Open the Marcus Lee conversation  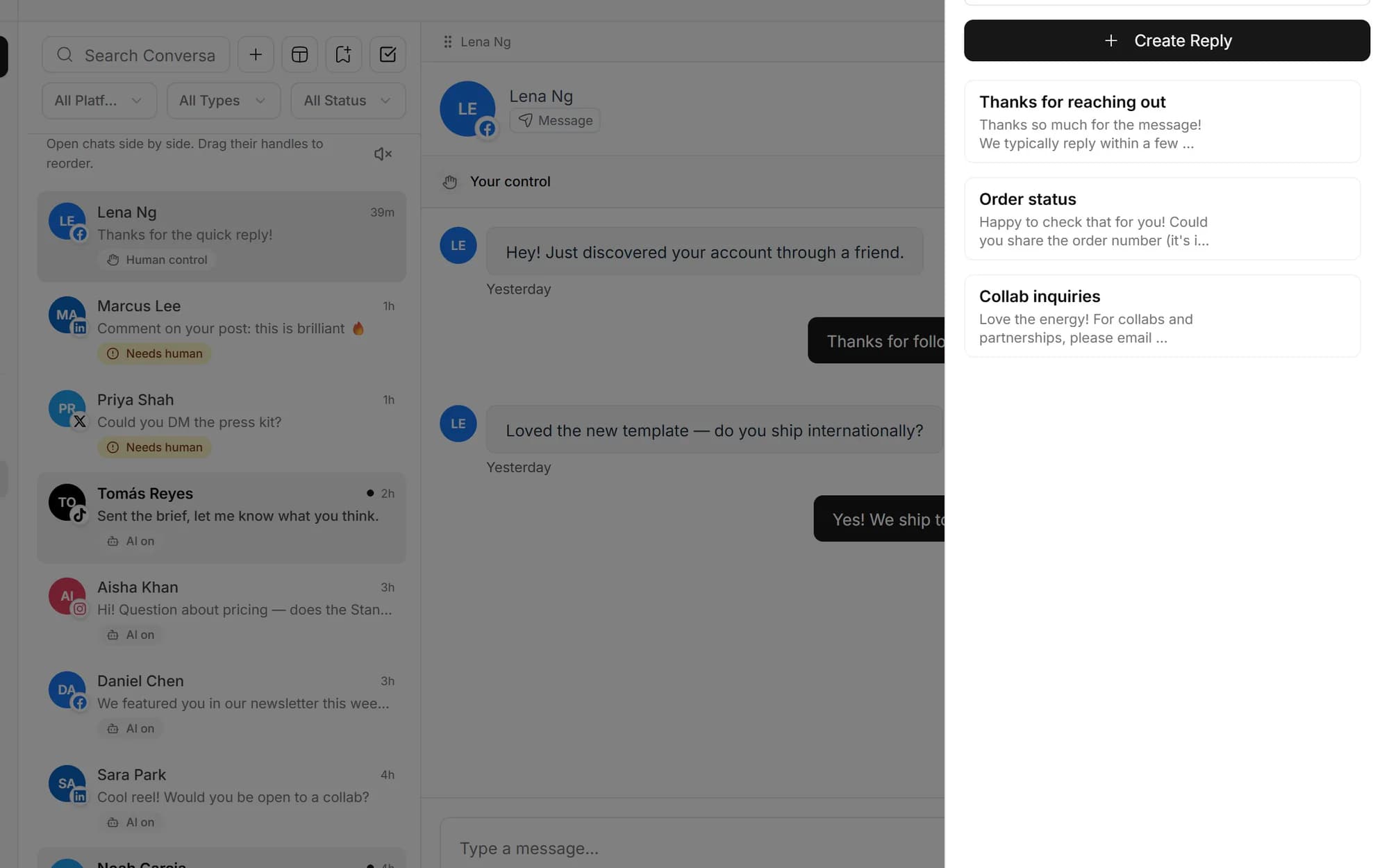[x=222, y=331]
